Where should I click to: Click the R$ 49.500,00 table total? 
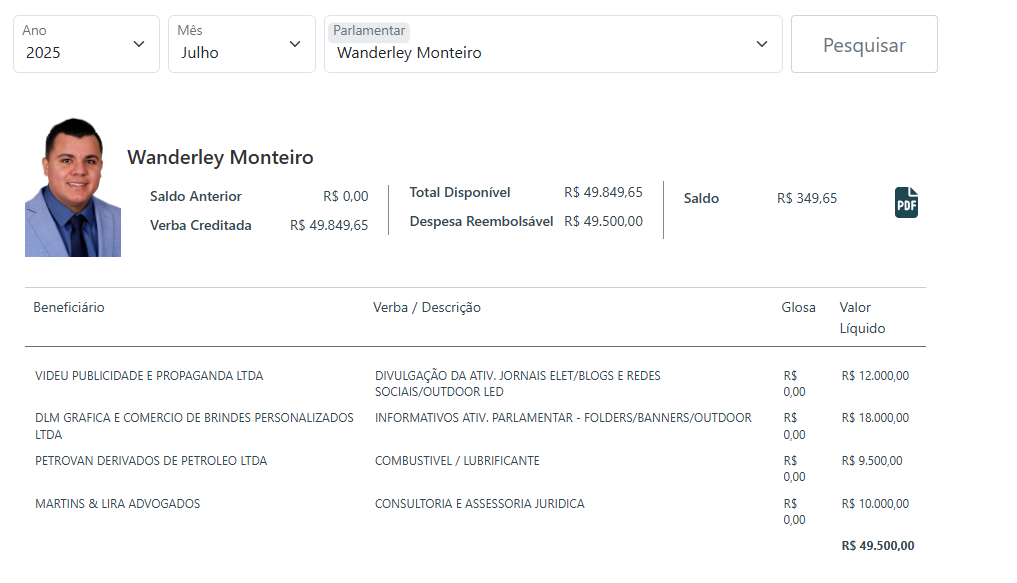click(x=877, y=546)
